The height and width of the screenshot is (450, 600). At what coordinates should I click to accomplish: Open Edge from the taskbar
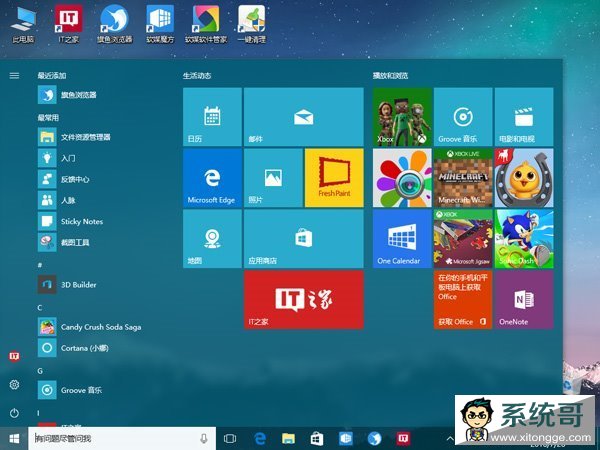260,439
